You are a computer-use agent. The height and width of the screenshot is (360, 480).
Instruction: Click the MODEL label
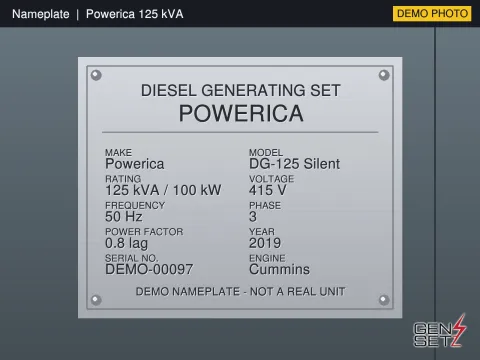(266, 153)
